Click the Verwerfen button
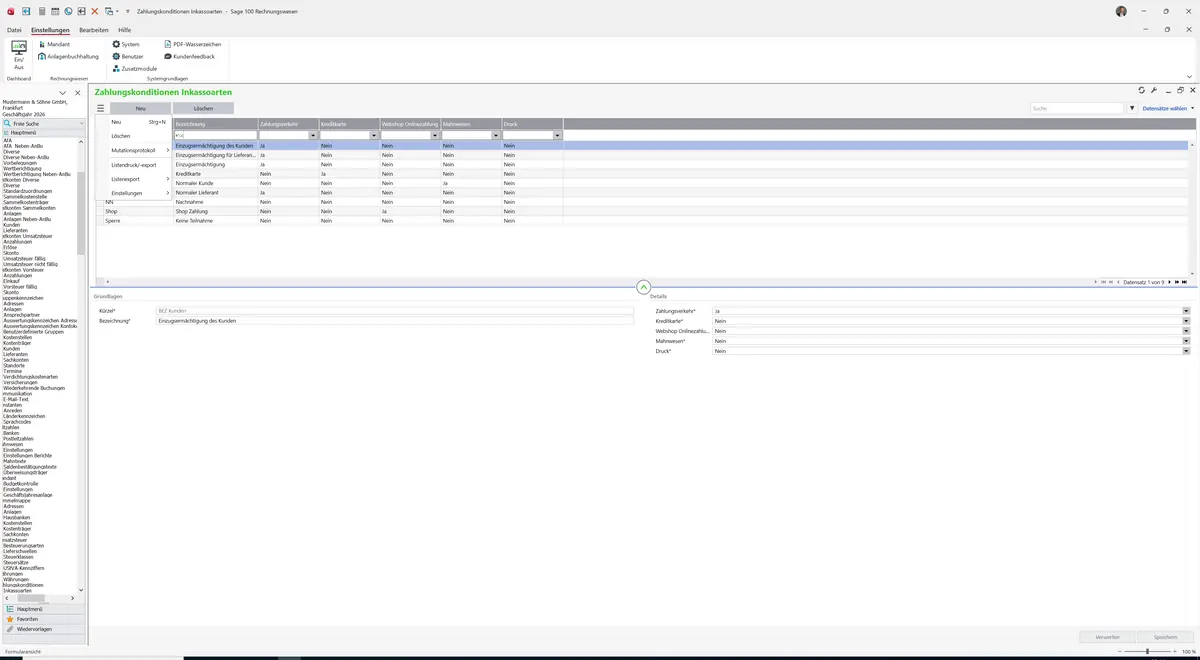The height and width of the screenshot is (660, 1200). point(1108,637)
